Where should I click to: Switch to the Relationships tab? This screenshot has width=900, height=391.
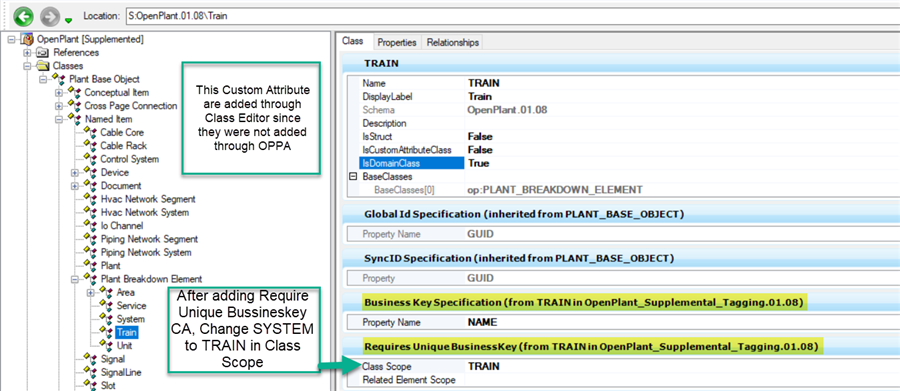[x=452, y=42]
